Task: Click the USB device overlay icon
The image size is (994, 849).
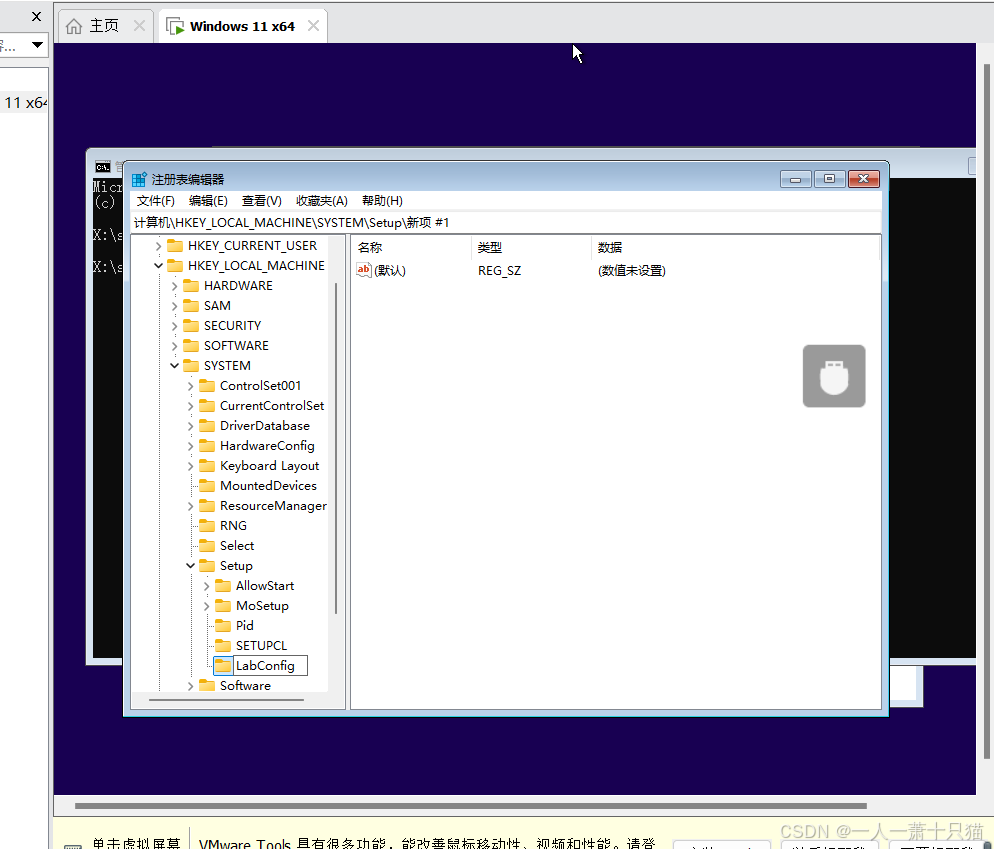Action: click(x=834, y=376)
